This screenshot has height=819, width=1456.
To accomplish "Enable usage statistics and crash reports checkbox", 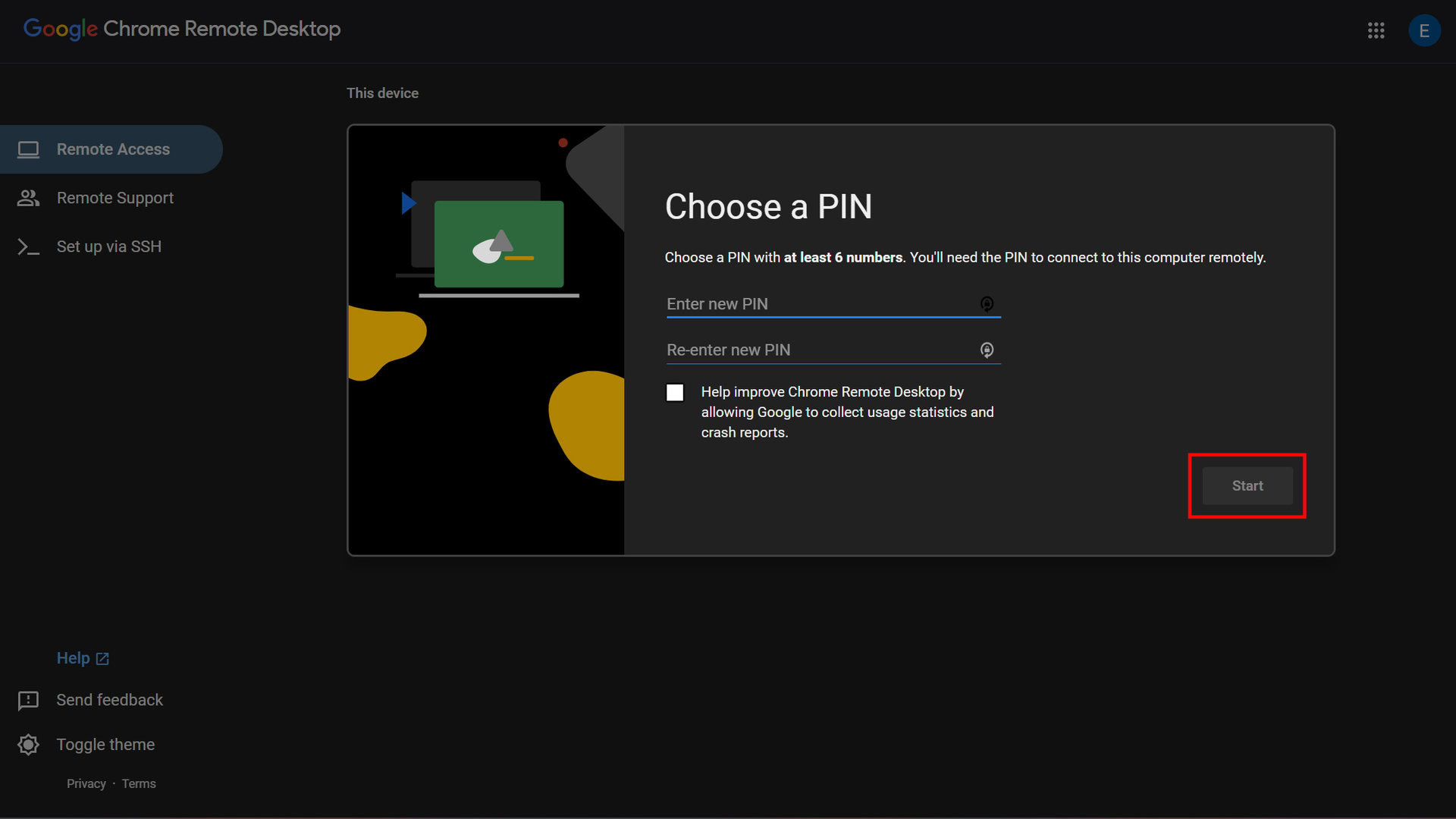I will click(x=675, y=392).
